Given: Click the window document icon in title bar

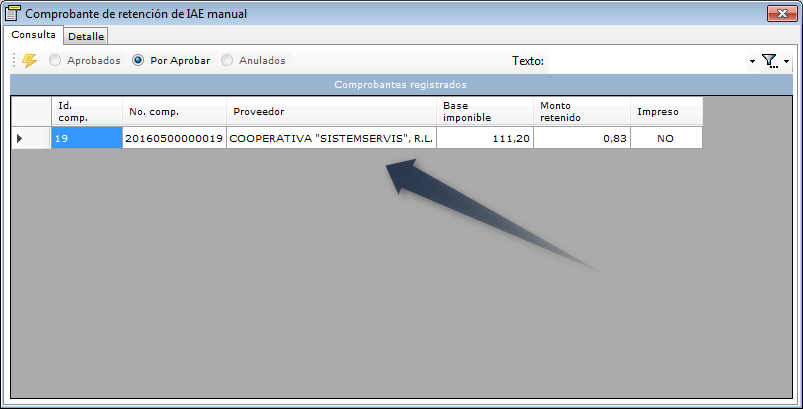Looking at the screenshot, I should (13, 14).
